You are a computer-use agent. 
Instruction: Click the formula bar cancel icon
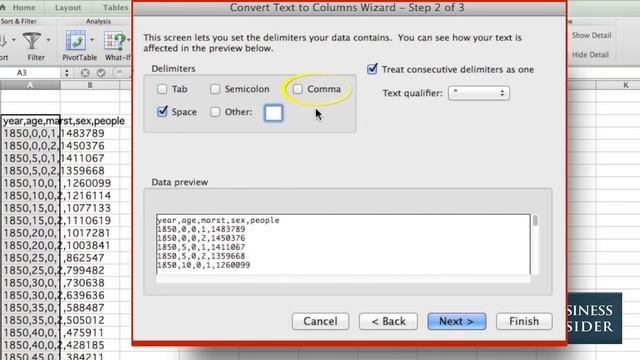pos(85,73)
